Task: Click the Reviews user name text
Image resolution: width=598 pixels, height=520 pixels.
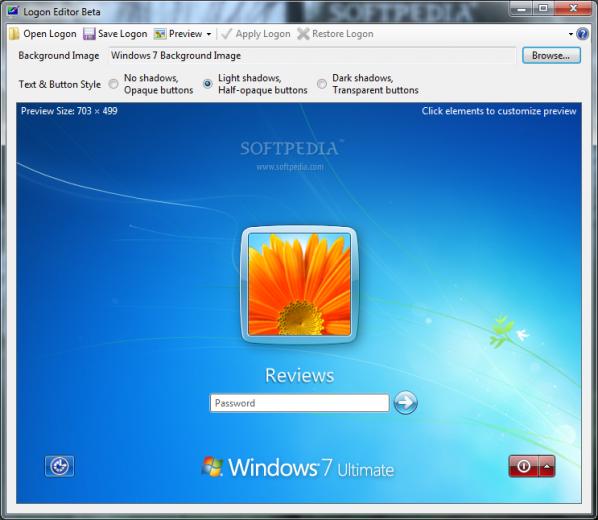Action: 299,375
